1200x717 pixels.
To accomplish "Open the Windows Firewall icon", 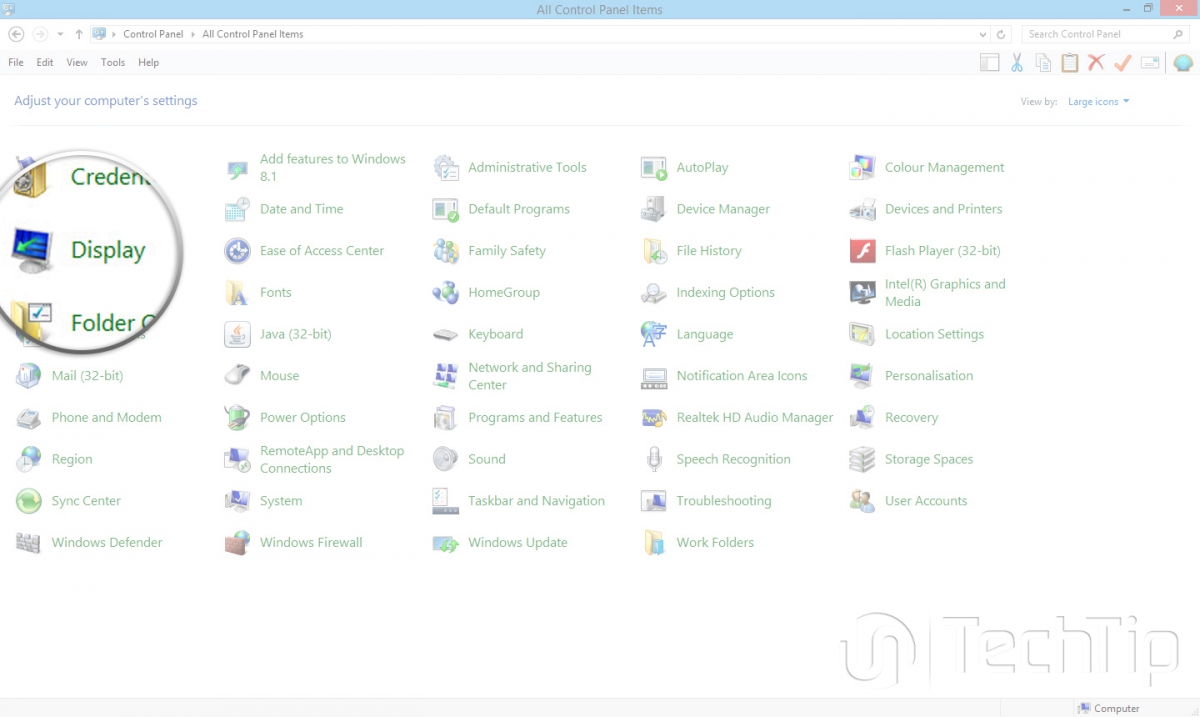I will pos(237,543).
